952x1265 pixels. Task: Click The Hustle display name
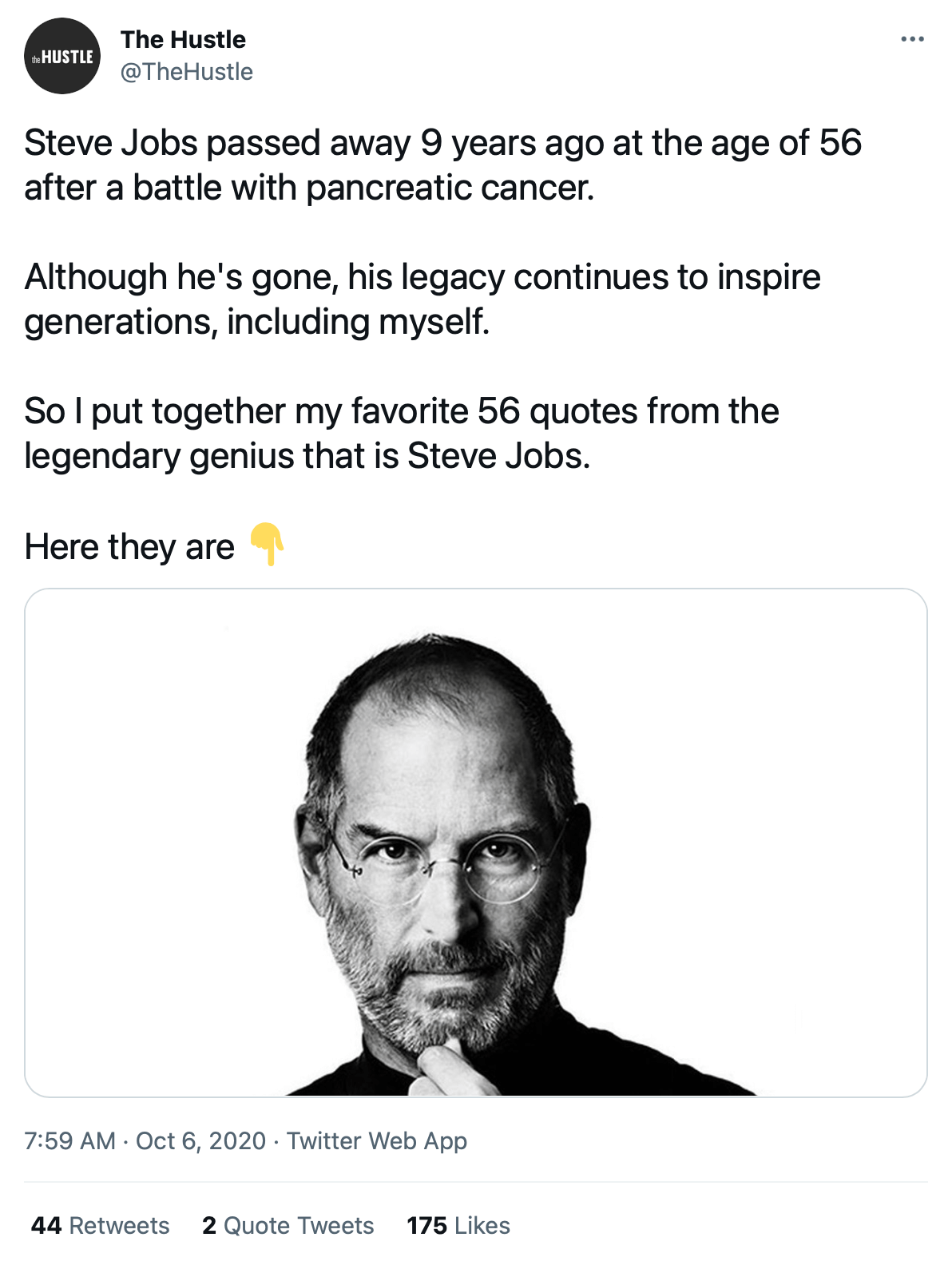[x=183, y=39]
